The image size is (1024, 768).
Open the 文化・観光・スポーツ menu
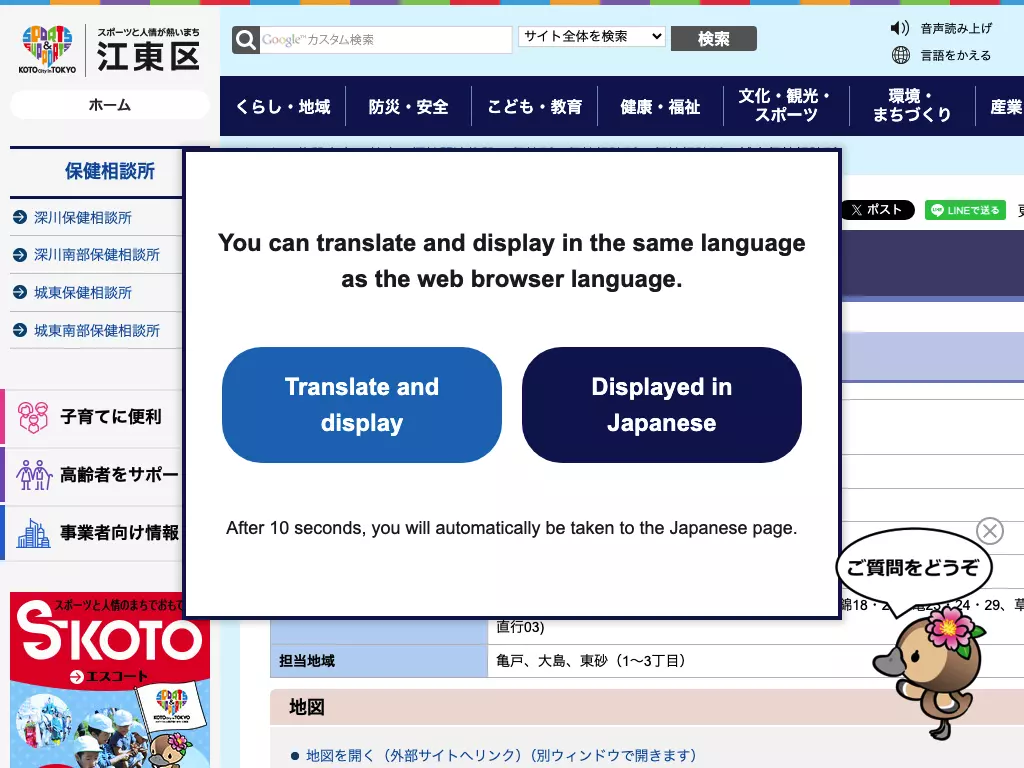click(786, 106)
